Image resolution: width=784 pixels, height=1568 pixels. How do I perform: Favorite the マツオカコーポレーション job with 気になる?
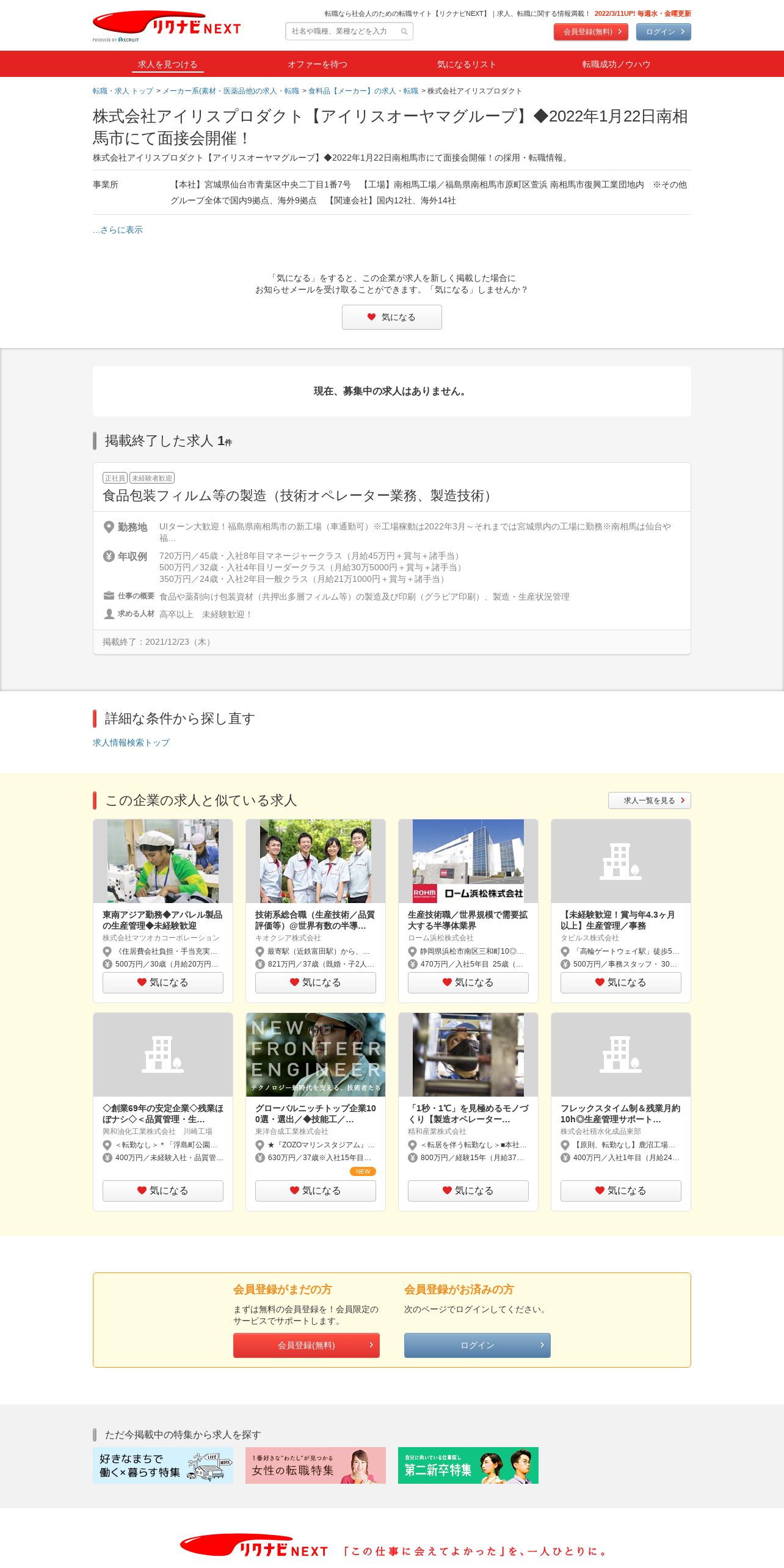click(163, 982)
